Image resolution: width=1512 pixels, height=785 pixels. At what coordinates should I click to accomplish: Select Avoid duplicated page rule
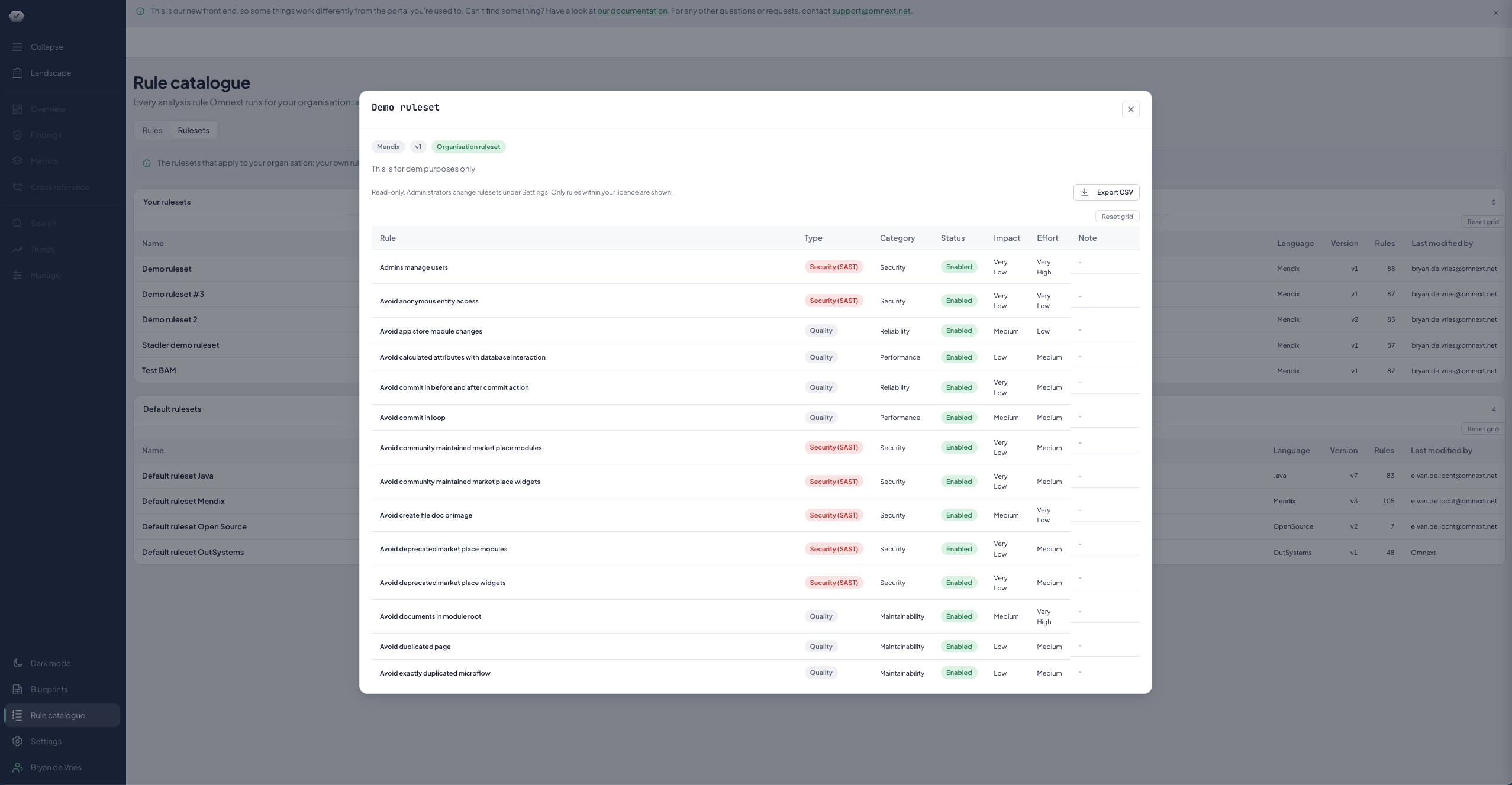coord(755,647)
